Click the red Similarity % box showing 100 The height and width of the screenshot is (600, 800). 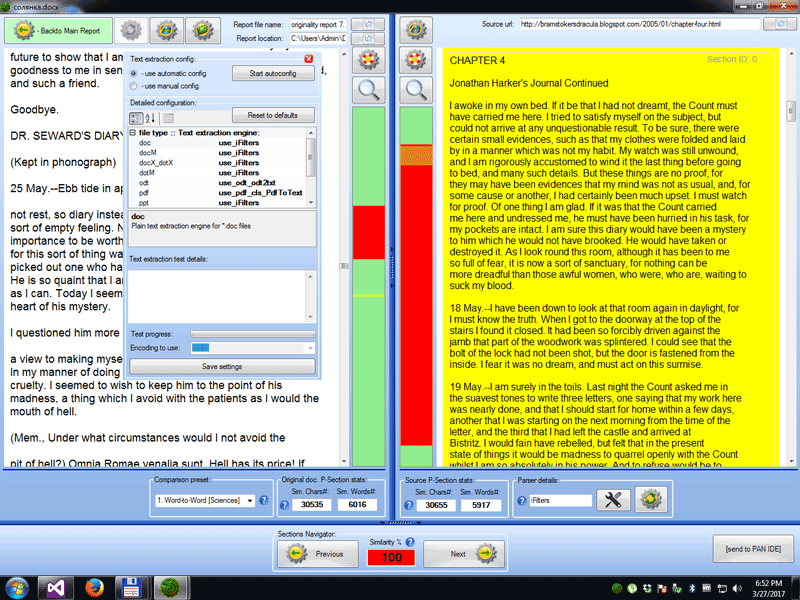[x=391, y=557]
